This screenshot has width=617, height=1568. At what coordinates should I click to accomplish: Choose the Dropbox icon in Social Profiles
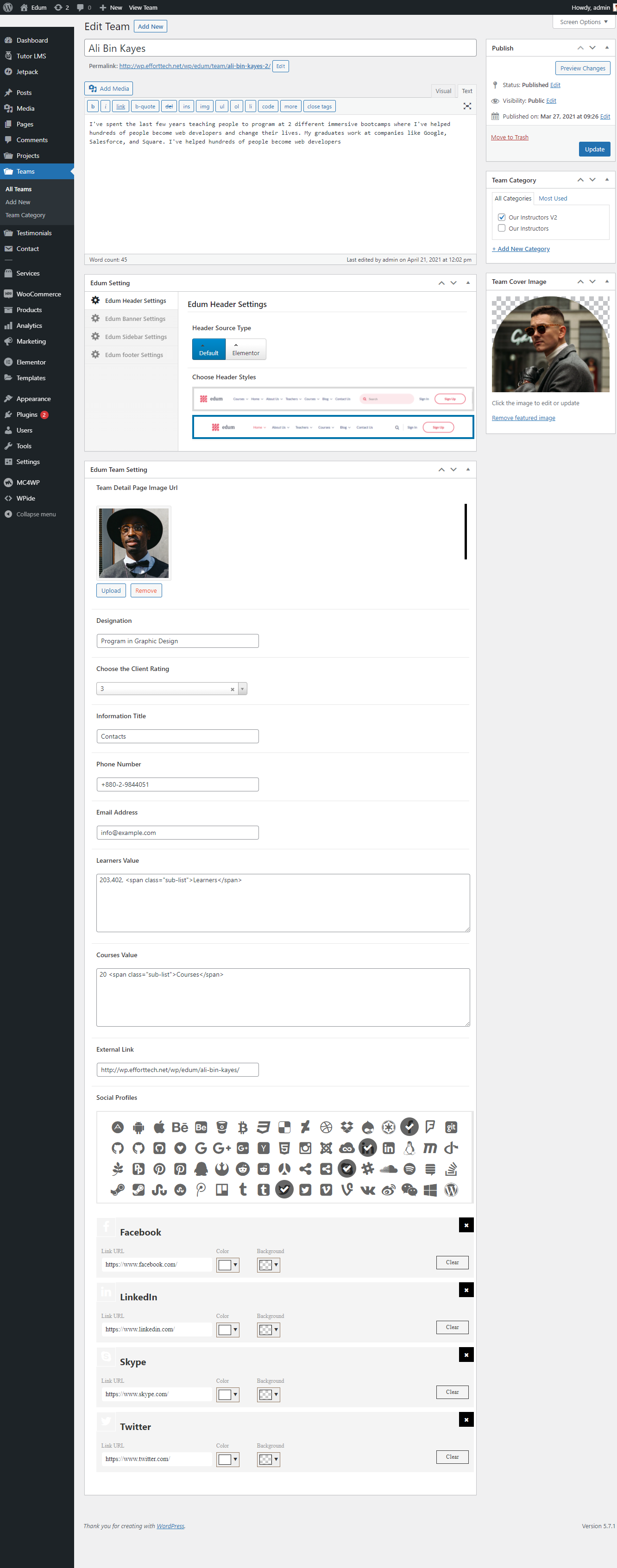coord(346,1127)
